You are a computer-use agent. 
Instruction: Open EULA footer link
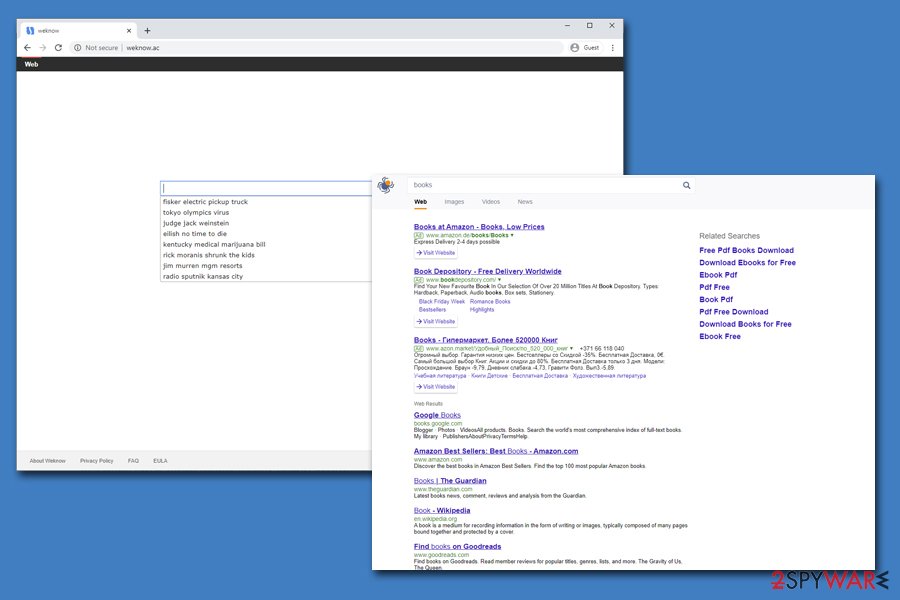pos(160,460)
